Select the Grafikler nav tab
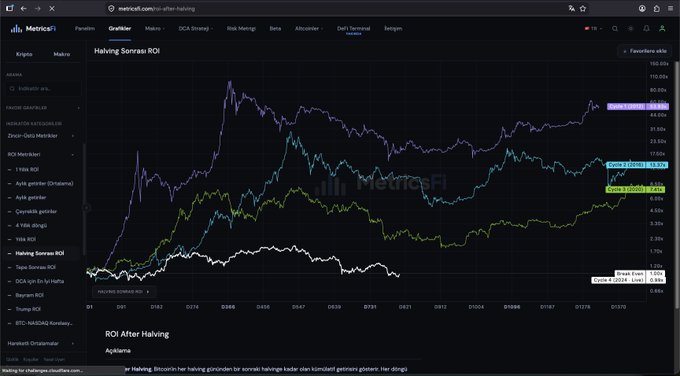The width and height of the screenshot is (680, 376). (x=120, y=29)
